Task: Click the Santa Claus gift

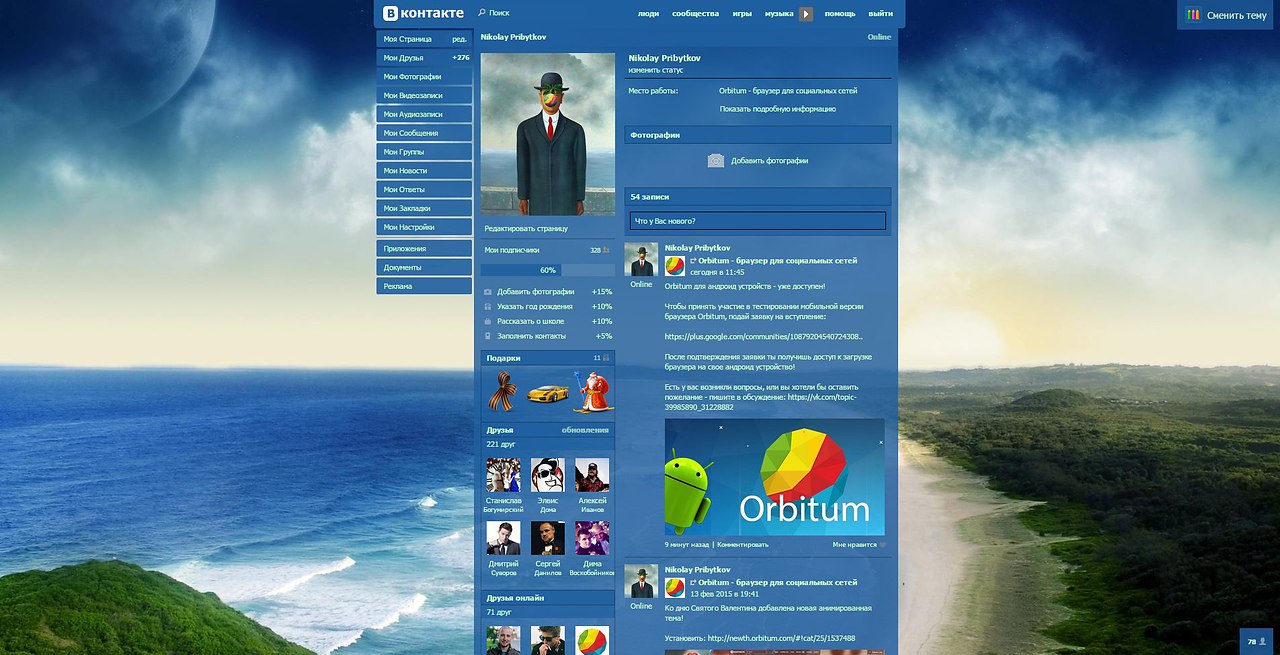Action: [x=592, y=391]
